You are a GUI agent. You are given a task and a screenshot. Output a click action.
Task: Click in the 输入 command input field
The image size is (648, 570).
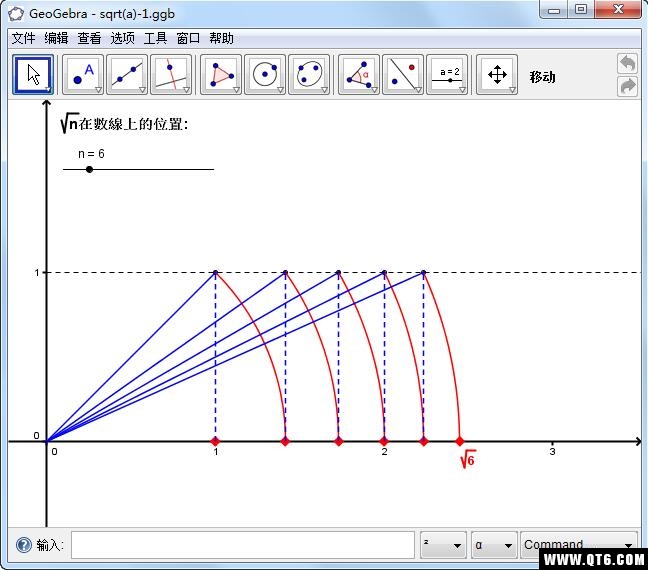[x=243, y=545]
